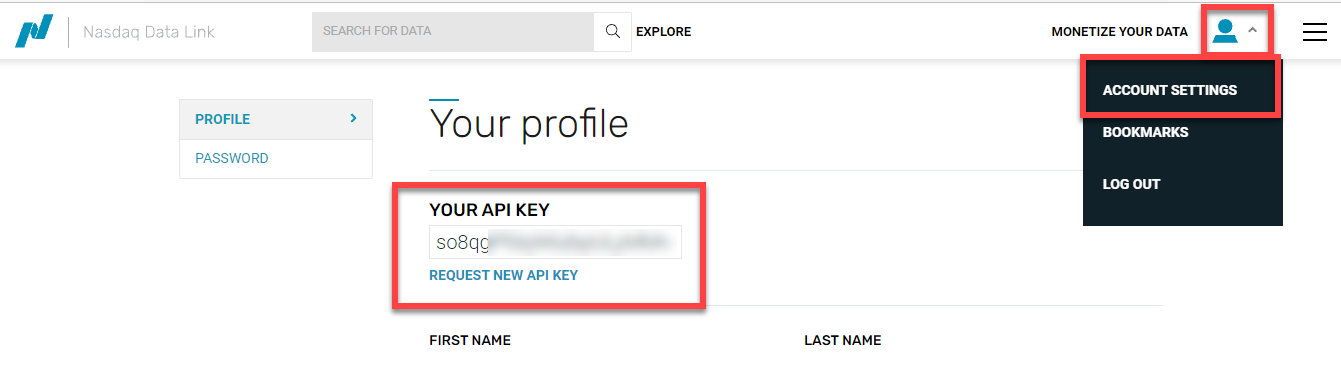This screenshot has width=1341, height=379.
Task: Click the First Name label
Action: (x=470, y=340)
